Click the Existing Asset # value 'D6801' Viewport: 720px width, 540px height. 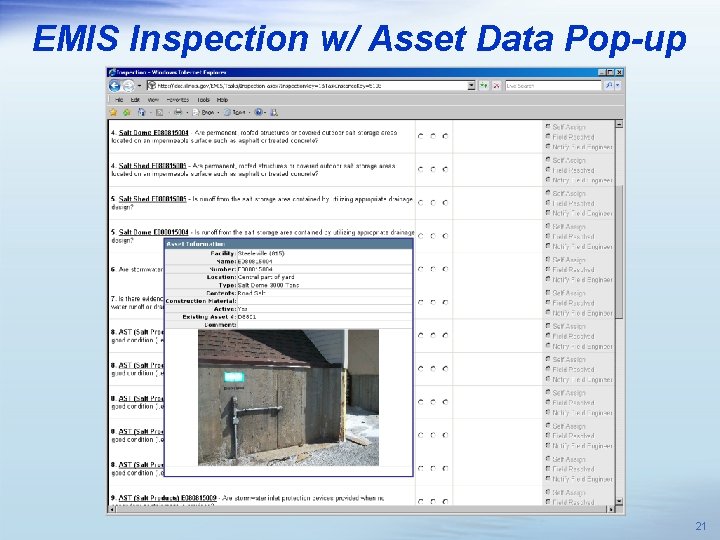[x=247, y=316]
